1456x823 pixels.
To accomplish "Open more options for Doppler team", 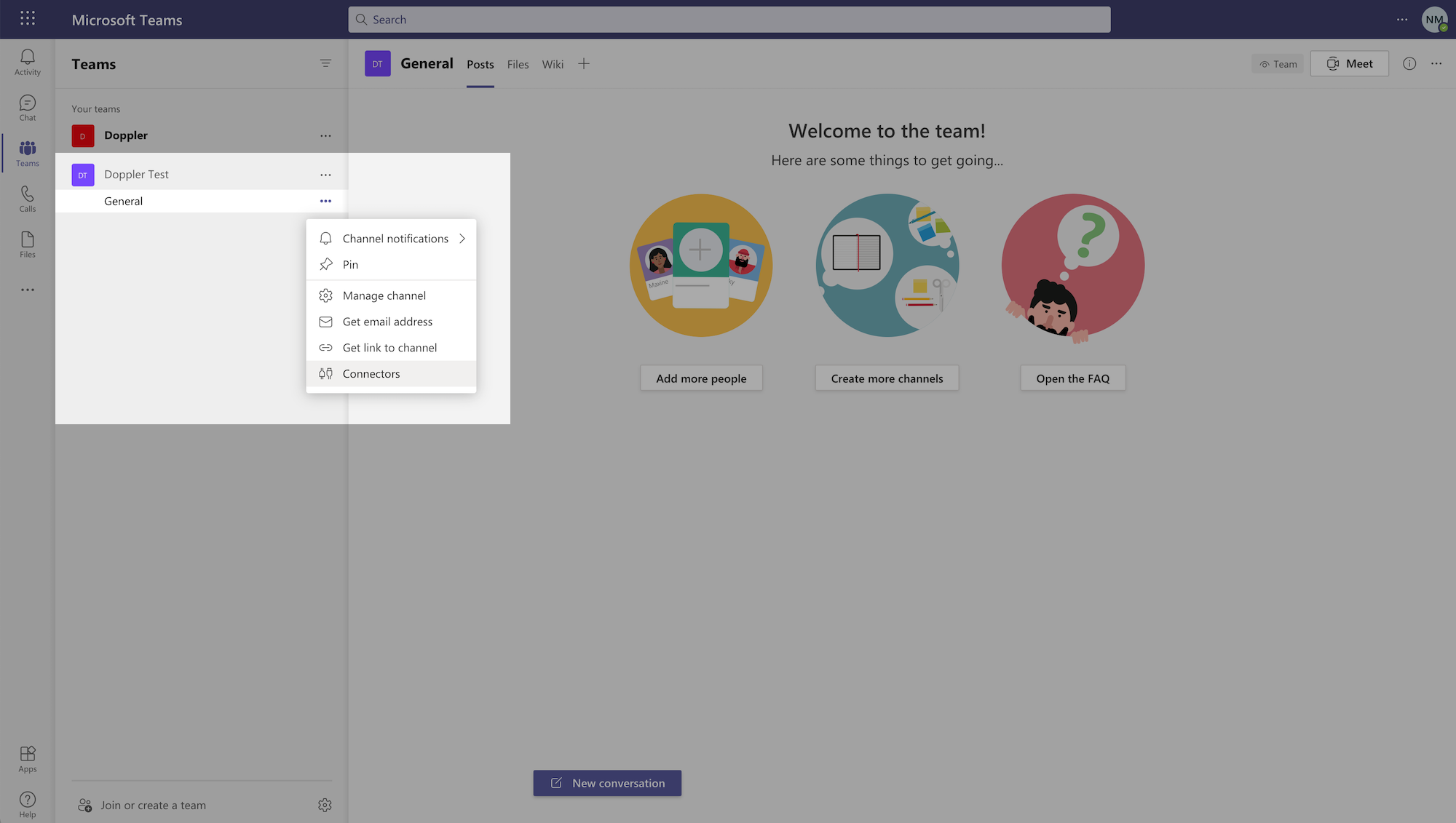I will click(x=325, y=136).
